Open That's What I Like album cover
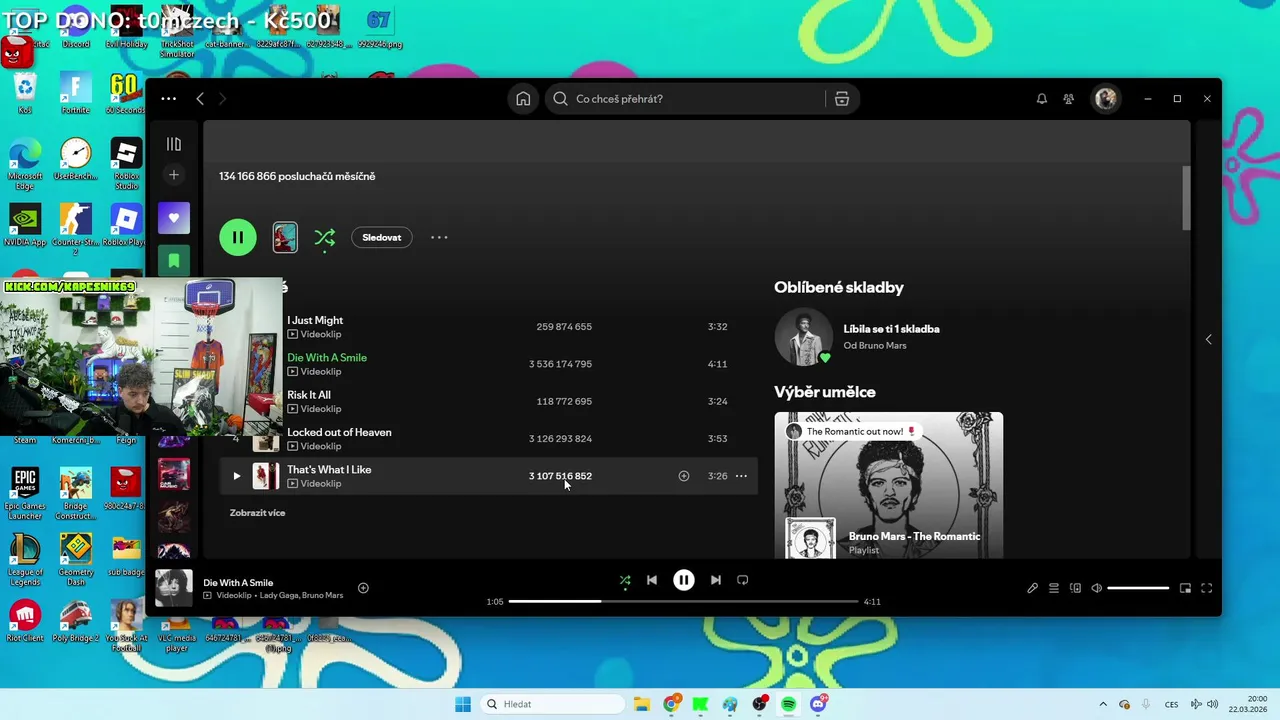This screenshot has height=720, width=1280. 265,476
